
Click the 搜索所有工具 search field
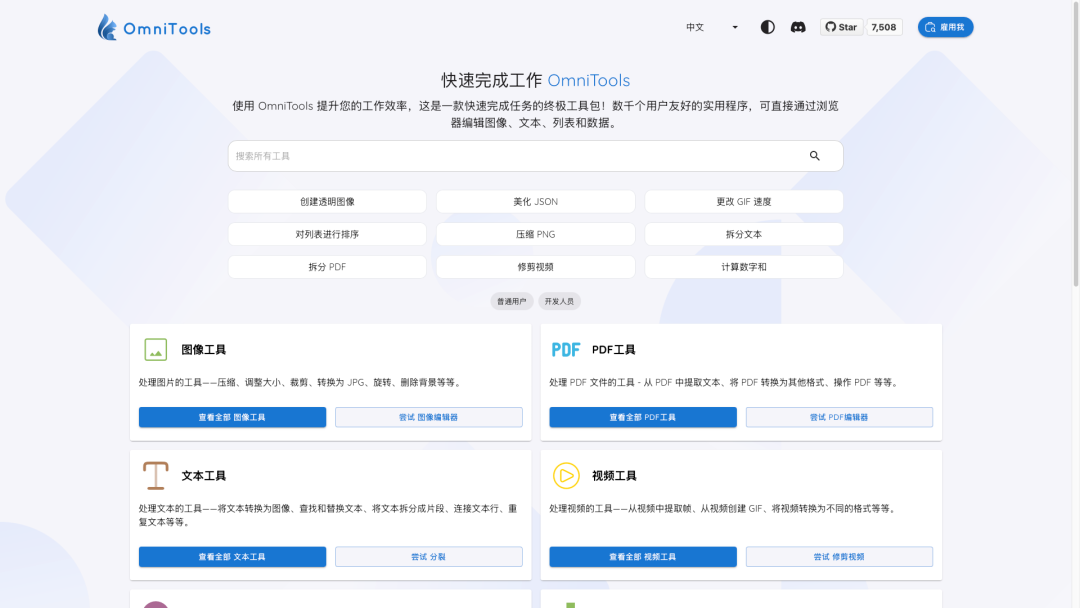500,156
